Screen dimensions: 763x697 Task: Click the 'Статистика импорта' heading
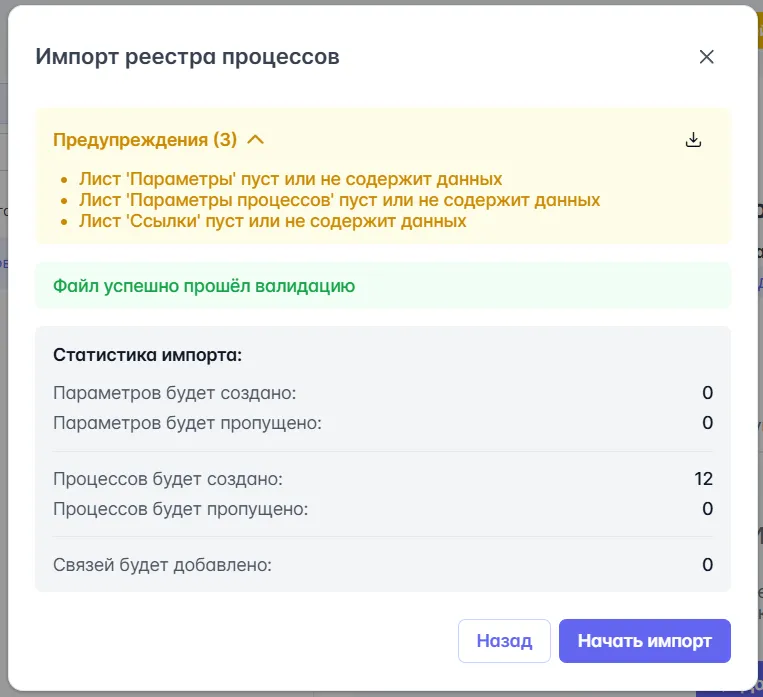click(x=147, y=354)
